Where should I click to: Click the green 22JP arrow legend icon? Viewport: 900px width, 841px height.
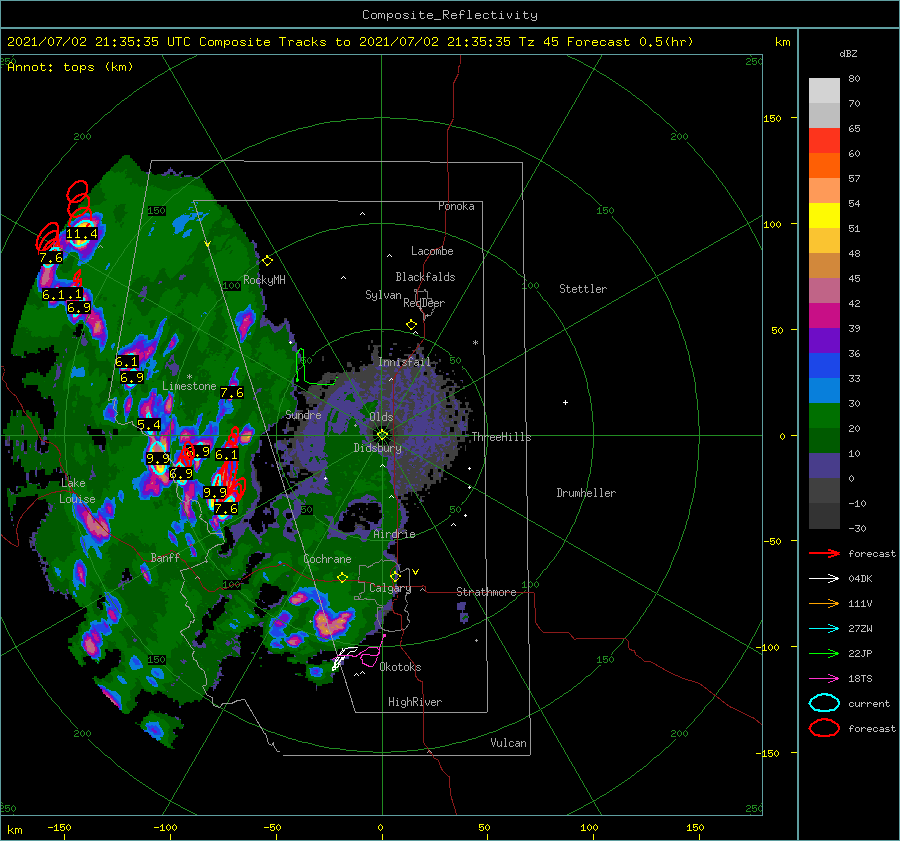[824, 653]
